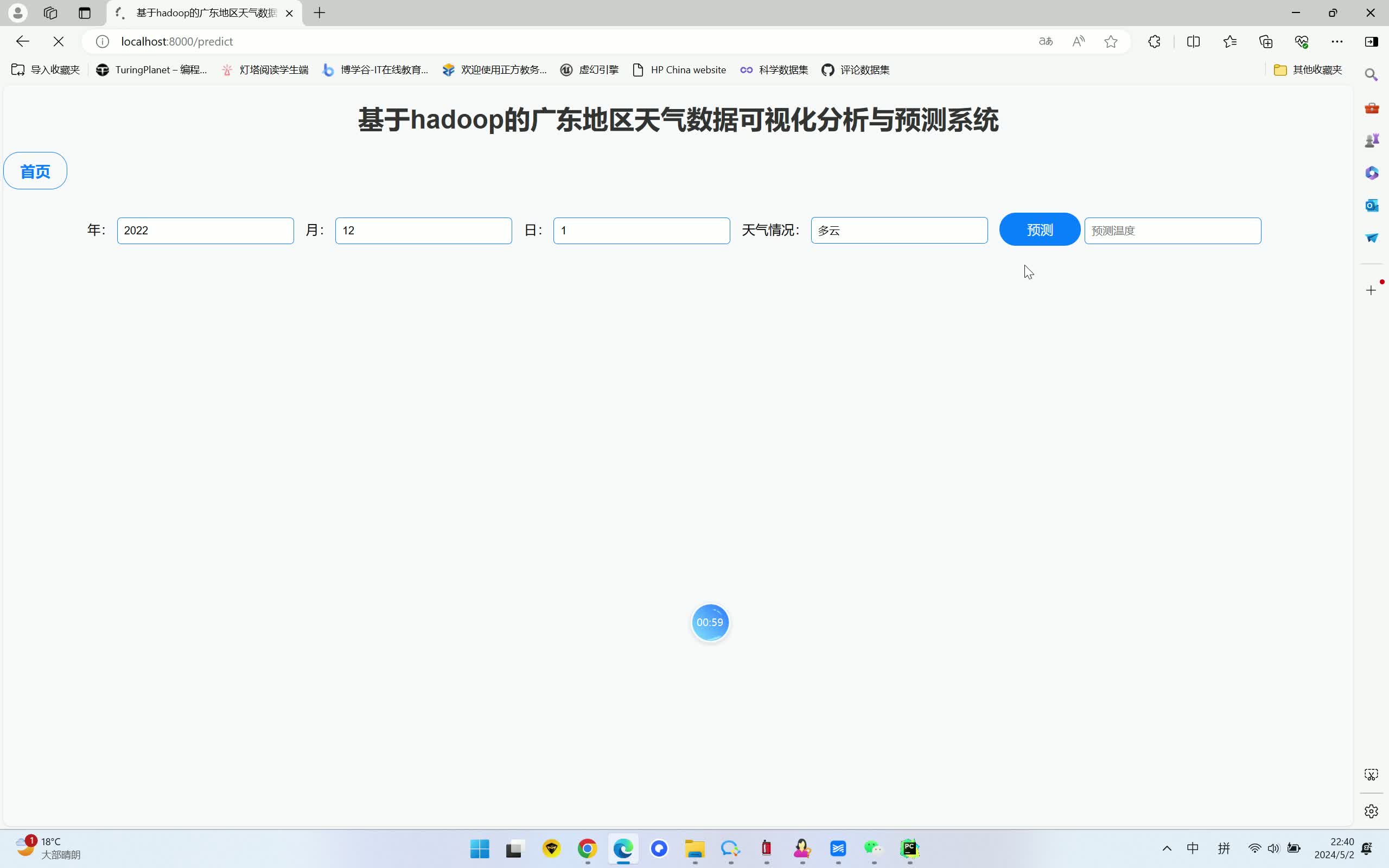Open the profile avatar icon
Viewport: 1389px width, 868px height.
18,12
